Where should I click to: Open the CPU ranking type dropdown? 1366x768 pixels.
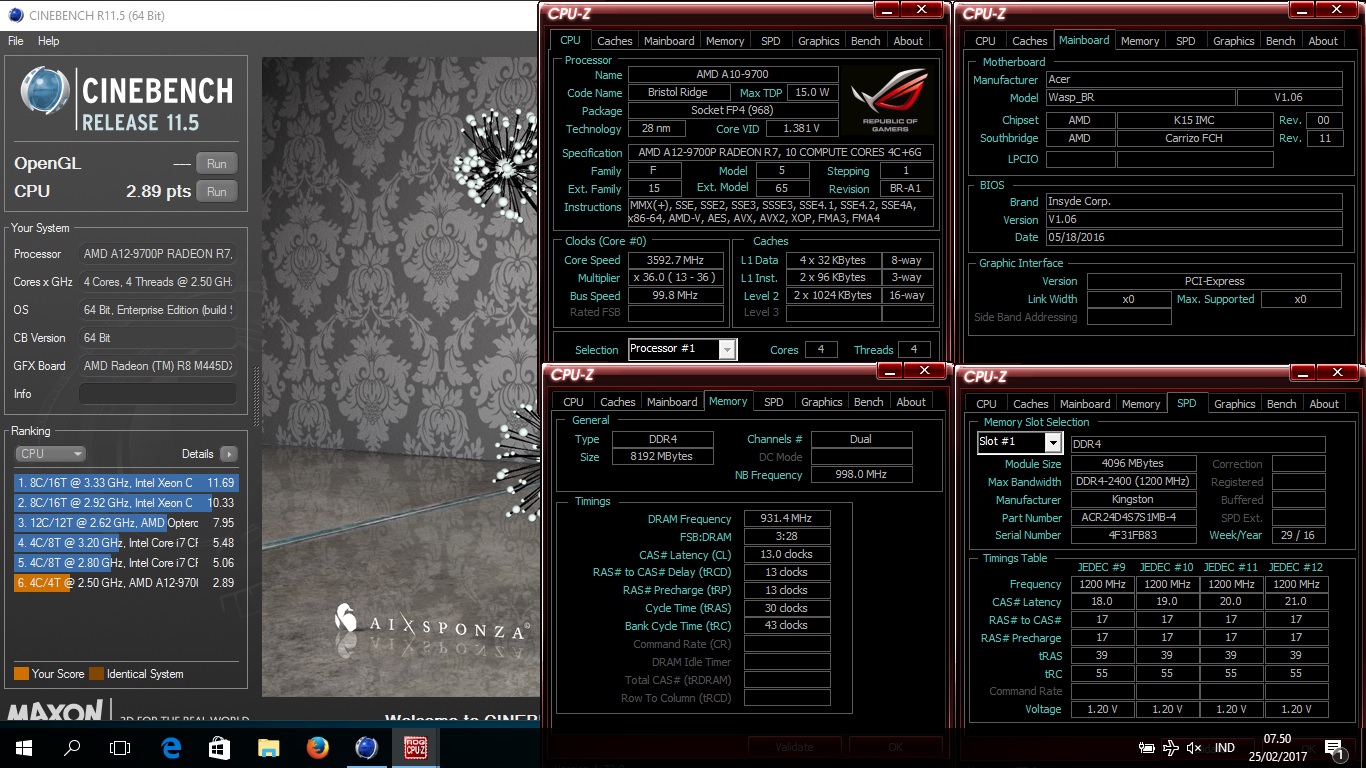click(x=50, y=453)
